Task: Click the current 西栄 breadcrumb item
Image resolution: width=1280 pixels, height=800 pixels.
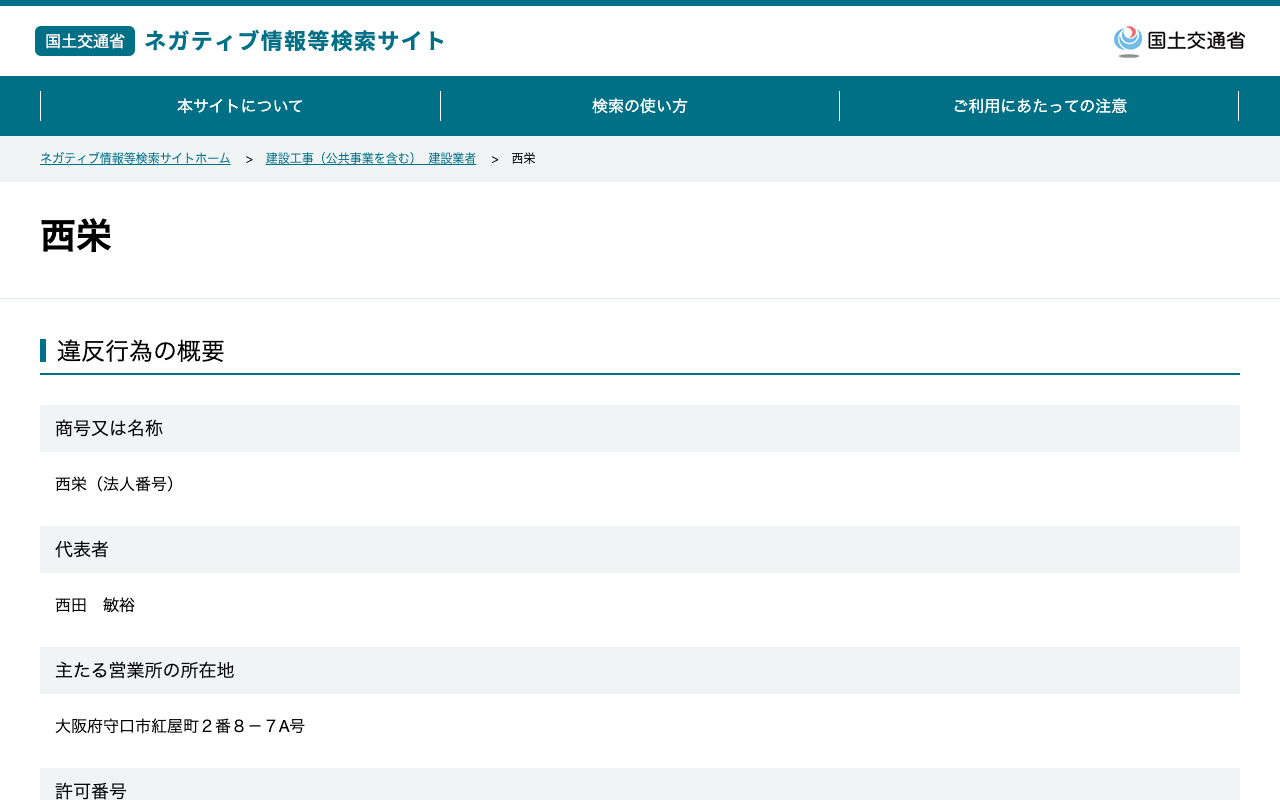Action: click(x=524, y=159)
